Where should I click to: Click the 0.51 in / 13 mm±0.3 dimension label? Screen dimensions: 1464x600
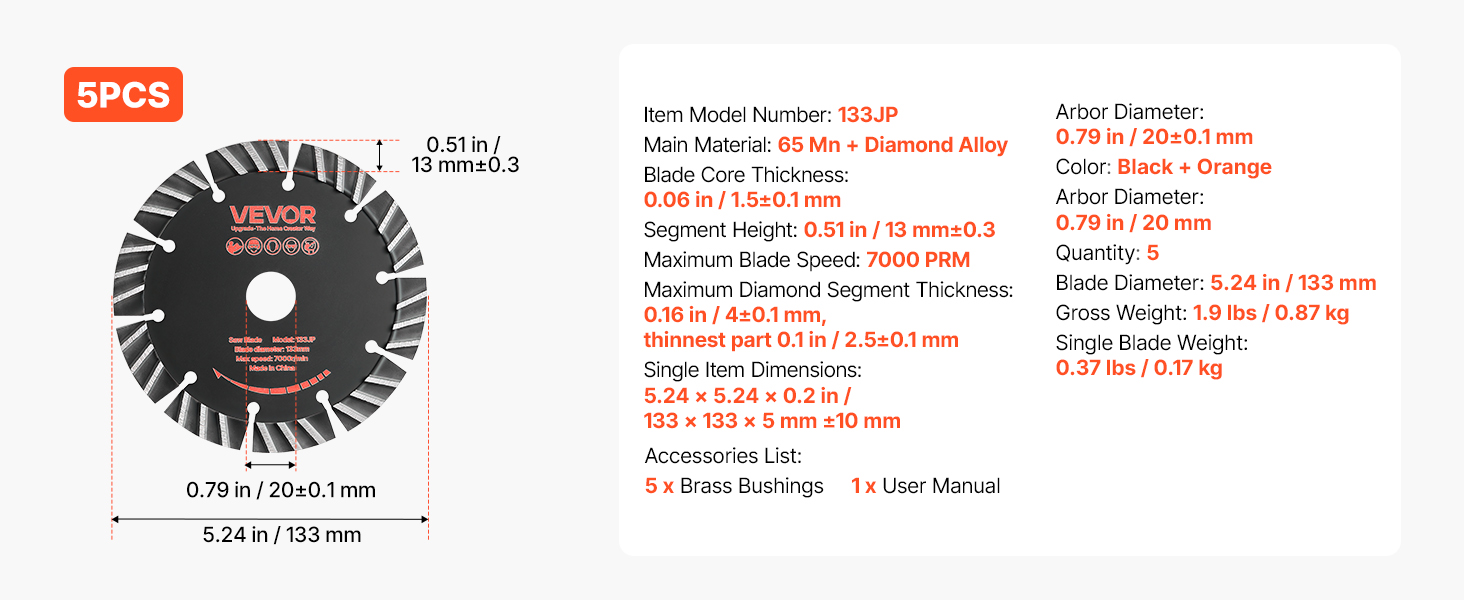click(465, 155)
